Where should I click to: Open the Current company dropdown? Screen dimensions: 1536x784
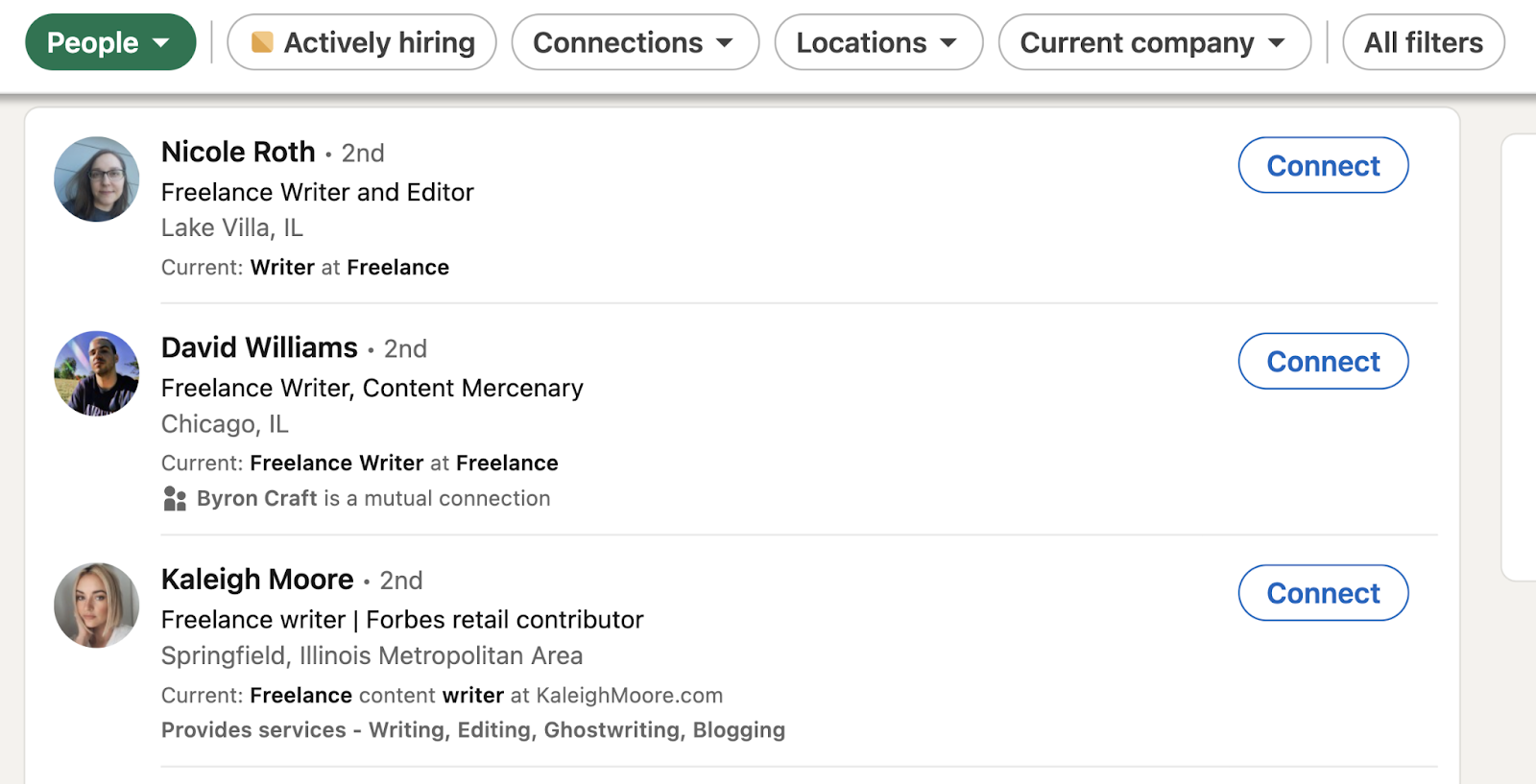click(x=1277, y=41)
